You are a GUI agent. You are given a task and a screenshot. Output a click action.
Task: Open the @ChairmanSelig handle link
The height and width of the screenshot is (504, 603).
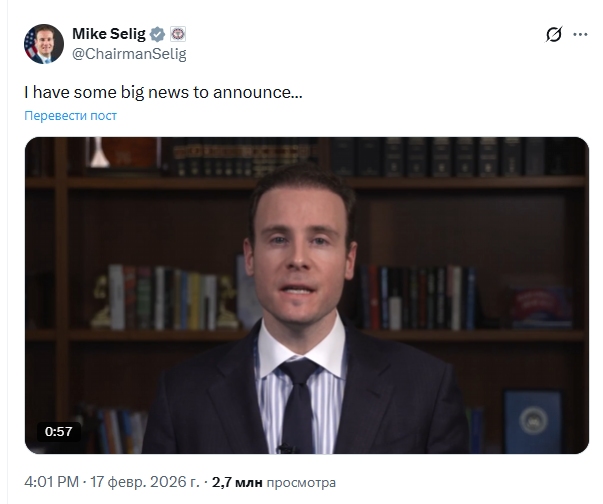point(129,54)
